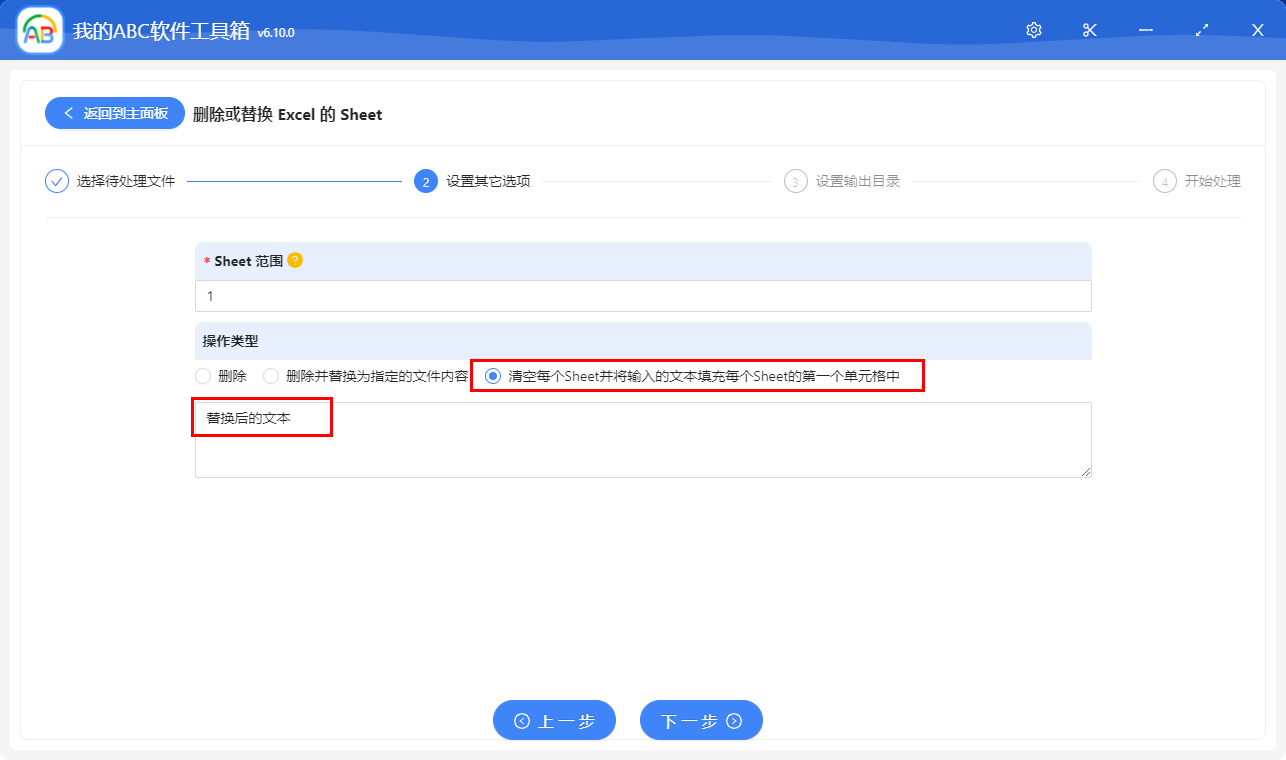Open the settings gear in the title bar
The height and width of the screenshot is (760, 1286).
point(1033,30)
